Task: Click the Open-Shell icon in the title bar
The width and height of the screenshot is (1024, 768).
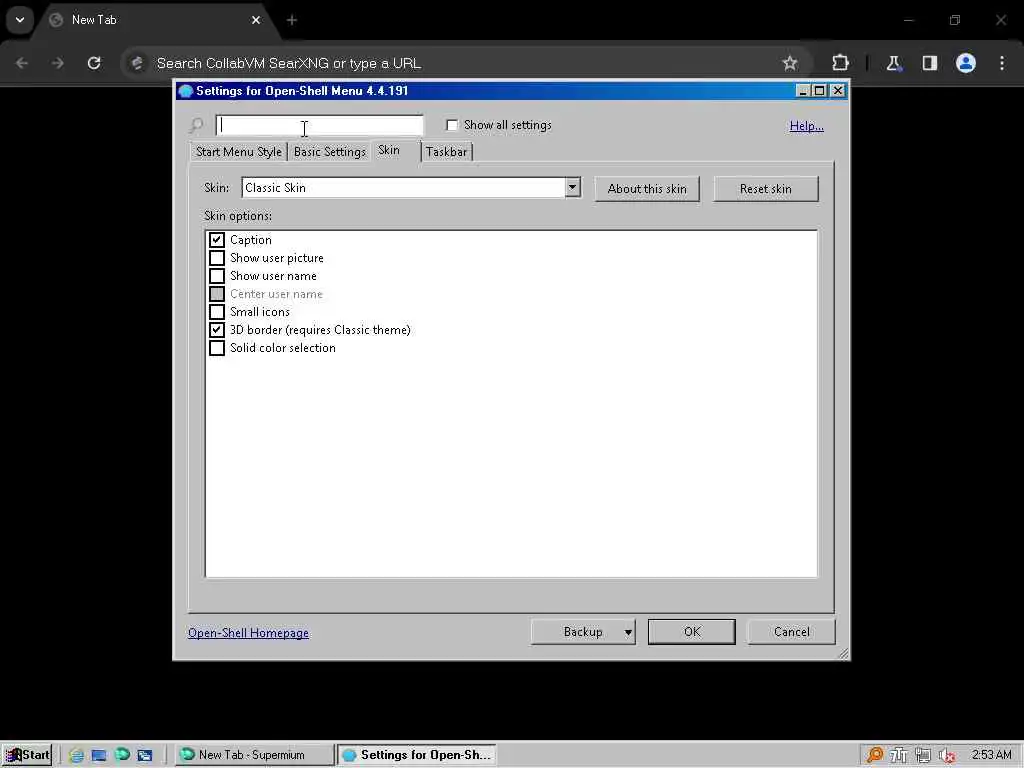Action: pyautogui.click(x=185, y=91)
